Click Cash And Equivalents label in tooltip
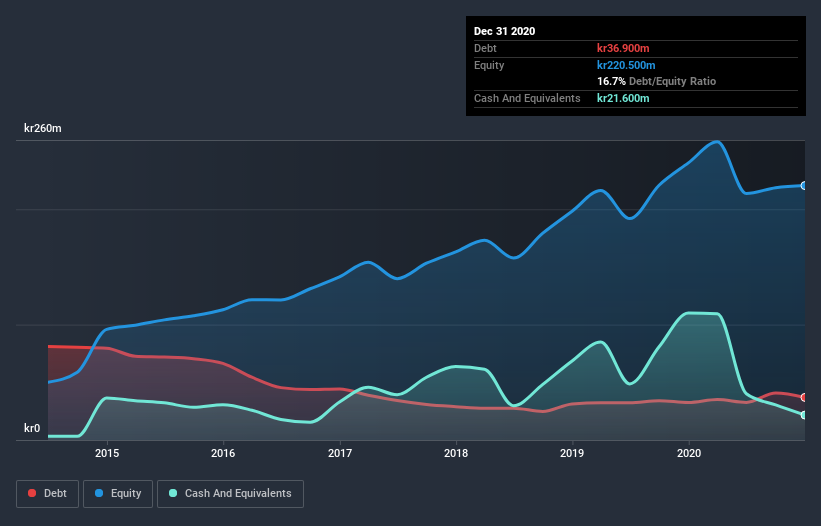The image size is (821, 526). point(527,98)
